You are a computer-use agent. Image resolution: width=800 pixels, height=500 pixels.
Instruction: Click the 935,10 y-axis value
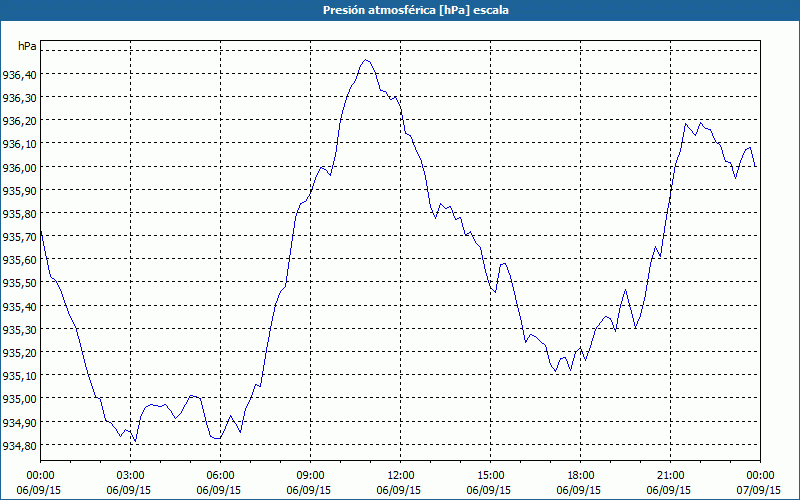click(x=19, y=377)
